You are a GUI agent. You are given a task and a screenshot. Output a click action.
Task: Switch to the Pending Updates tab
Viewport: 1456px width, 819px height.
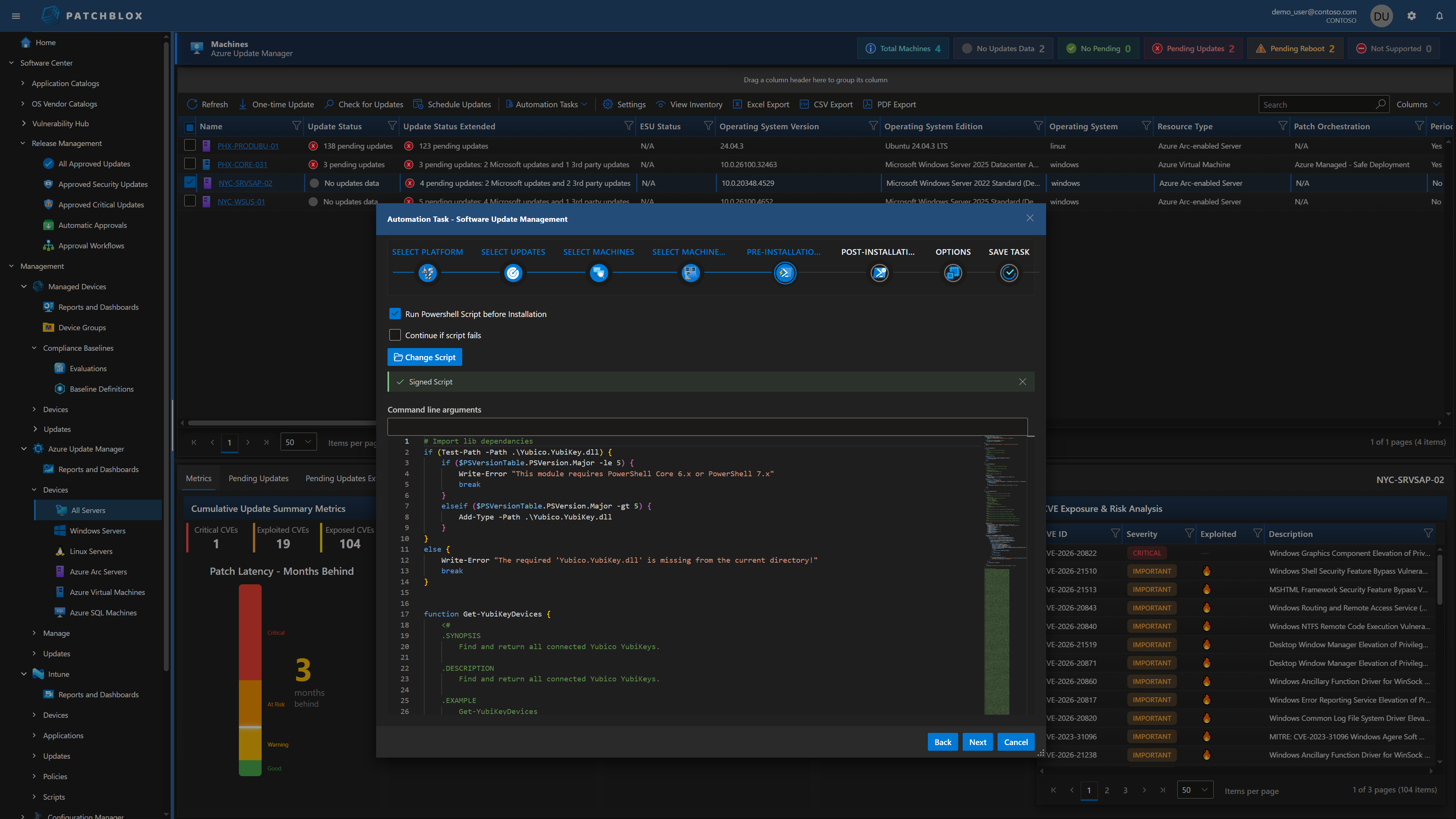(258, 478)
